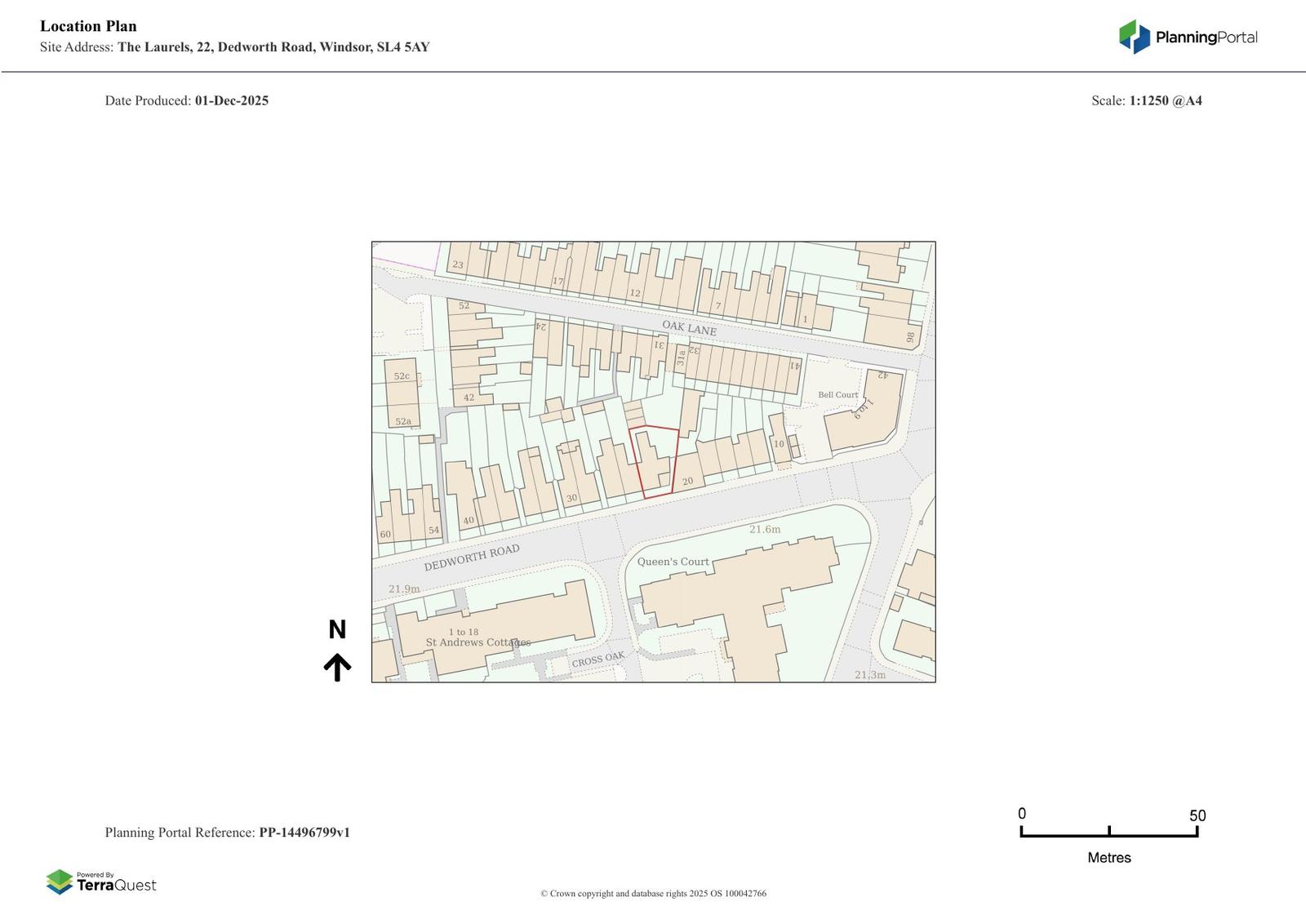The width and height of the screenshot is (1306, 924).
Task: Click the 21.6m spot height label
Action: 765,529
